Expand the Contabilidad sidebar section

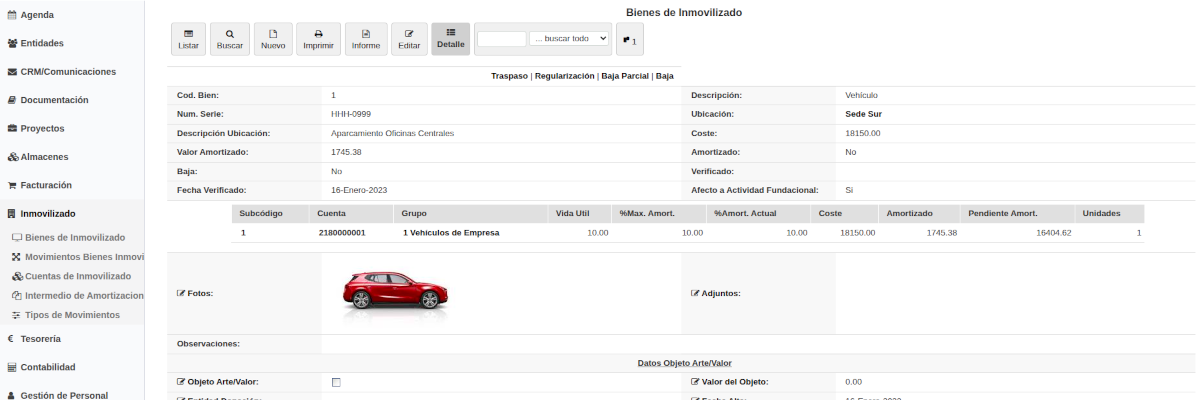point(54,367)
